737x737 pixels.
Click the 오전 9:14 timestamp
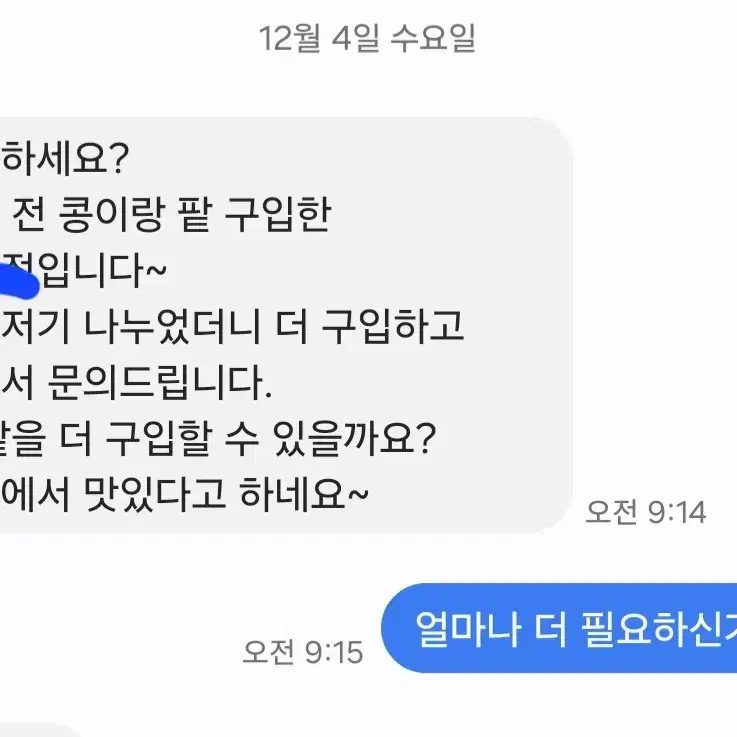pyautogui.click(x=645, y=512)
